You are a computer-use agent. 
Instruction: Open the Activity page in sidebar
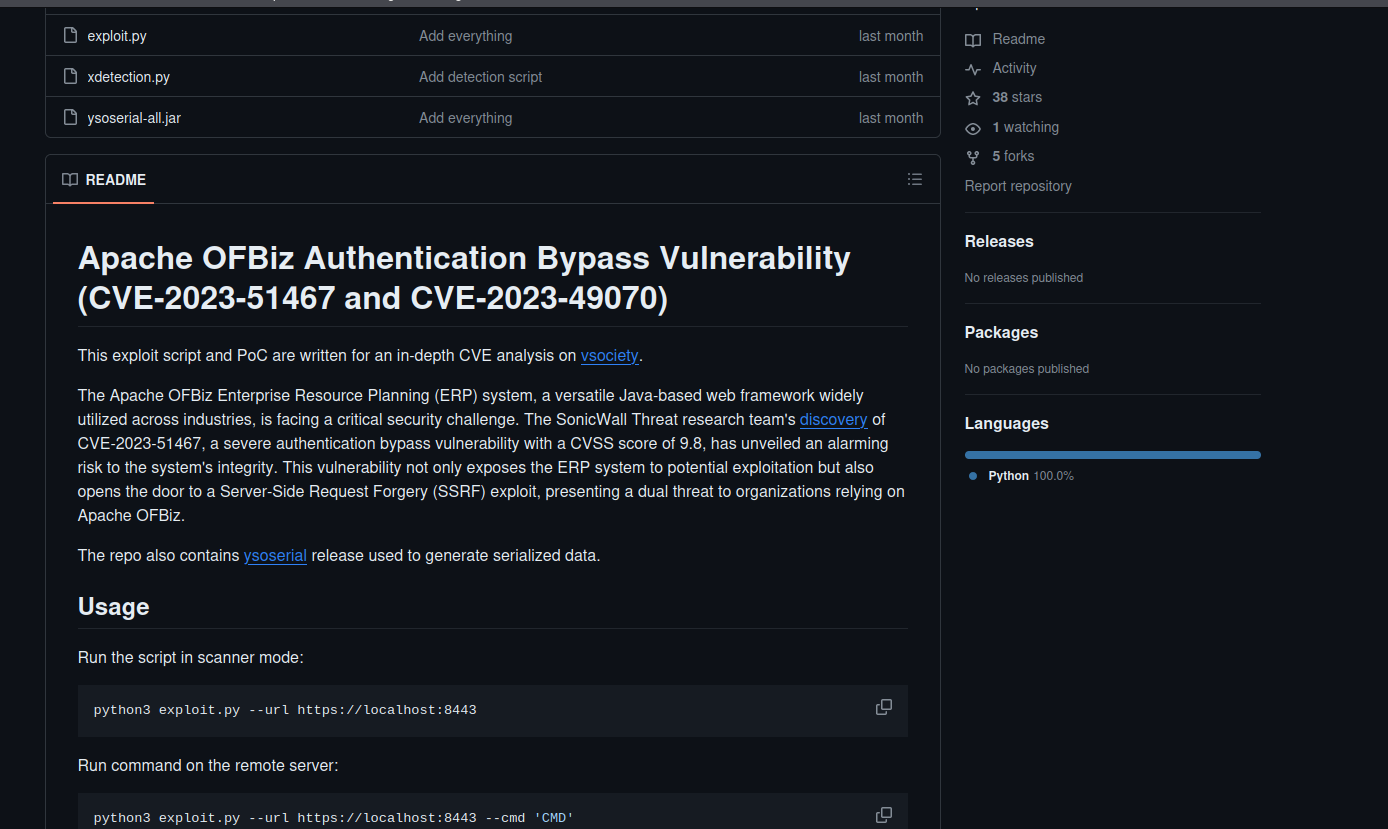[x=1014, y=68]
